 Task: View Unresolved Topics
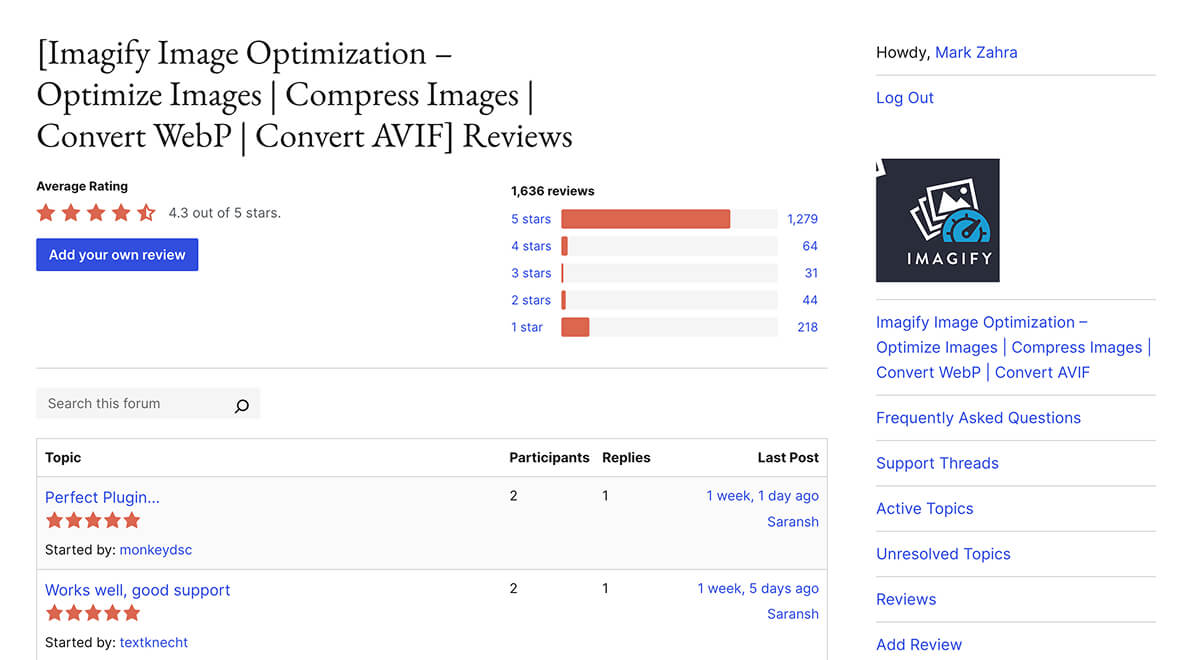tap(943, 554)
